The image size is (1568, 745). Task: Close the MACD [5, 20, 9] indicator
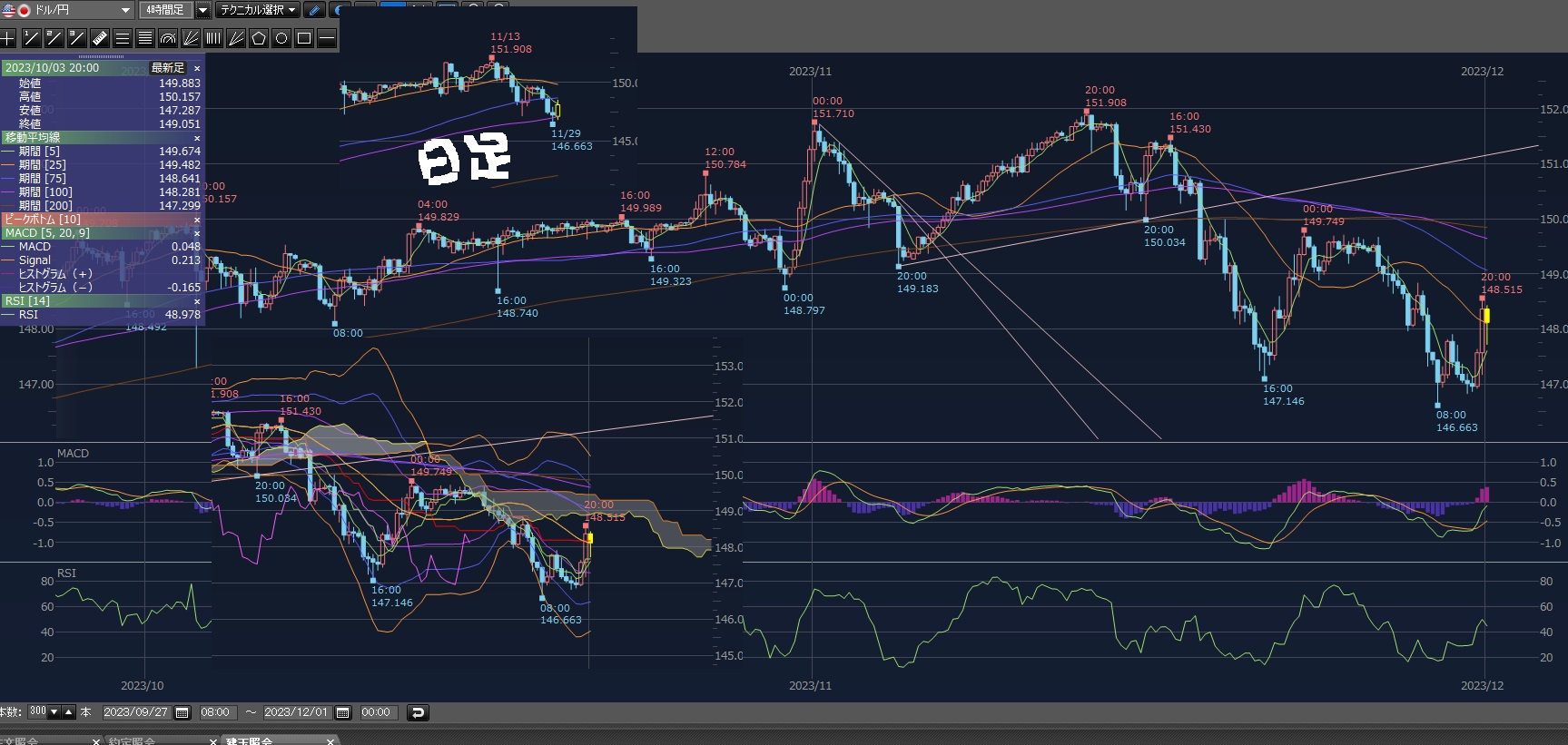tap(197, 233)
